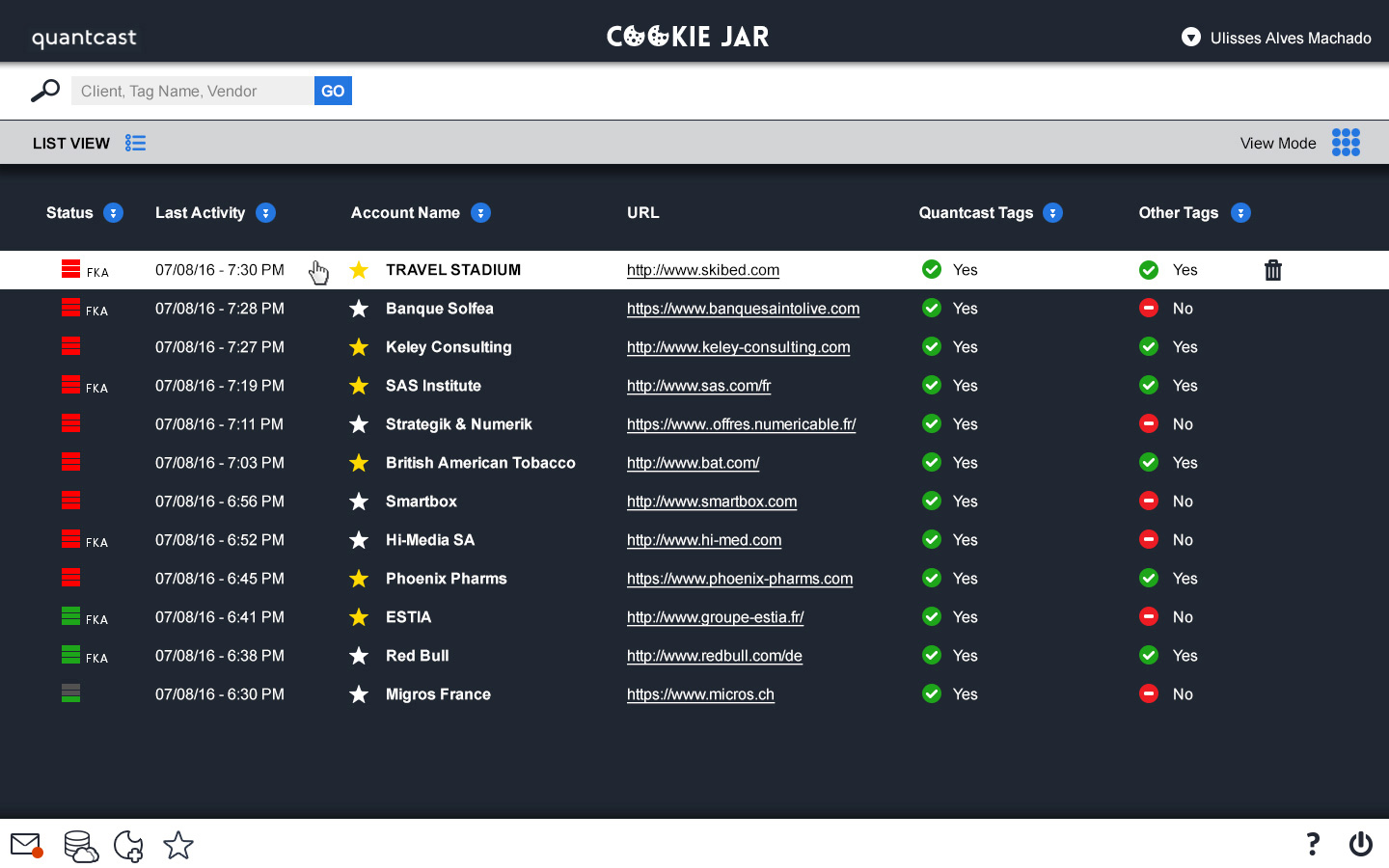Unfavorite the Keley Consulting star
The image size is (1389, 868).
click(x=359, y=347)
